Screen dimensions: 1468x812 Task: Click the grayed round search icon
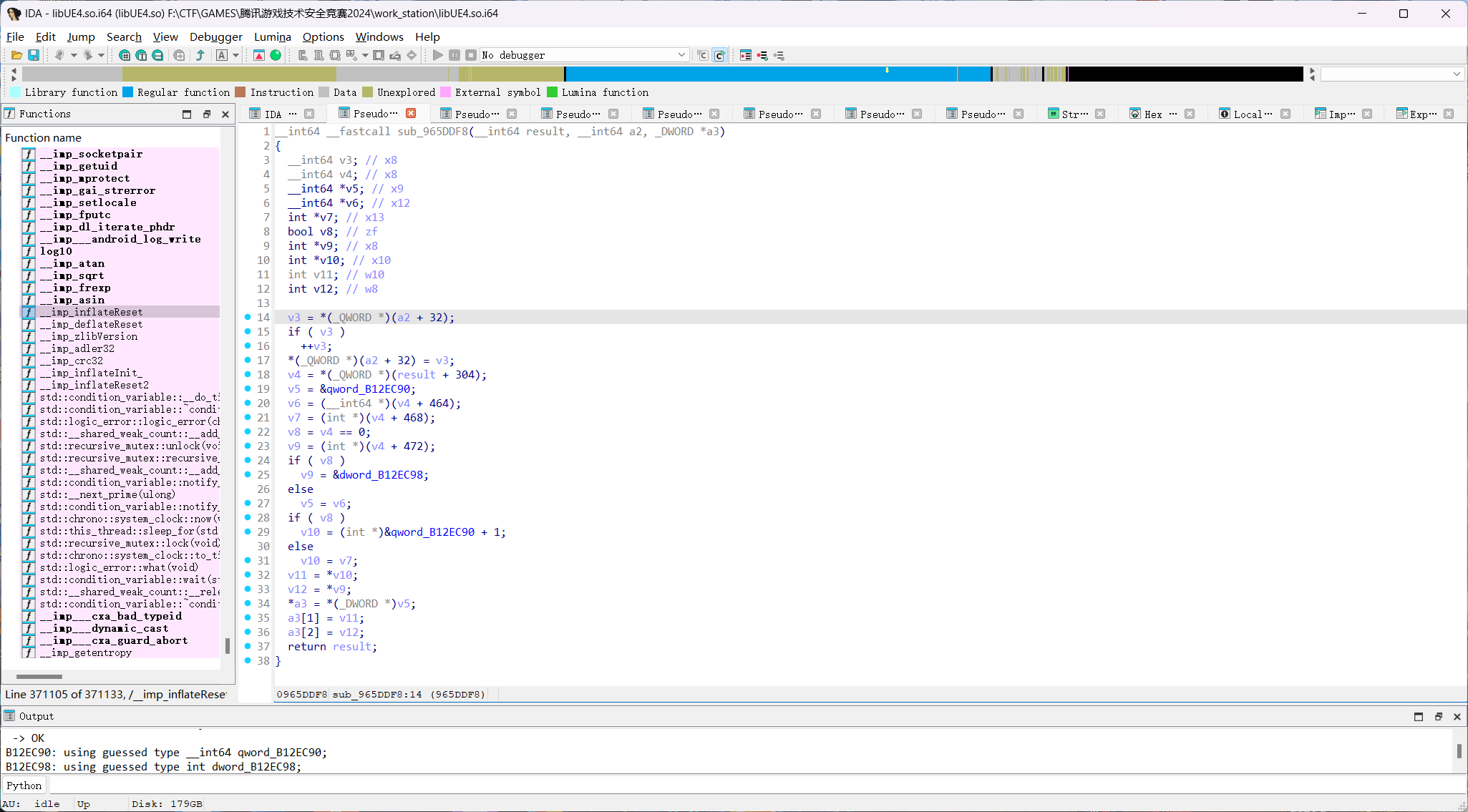179,55
